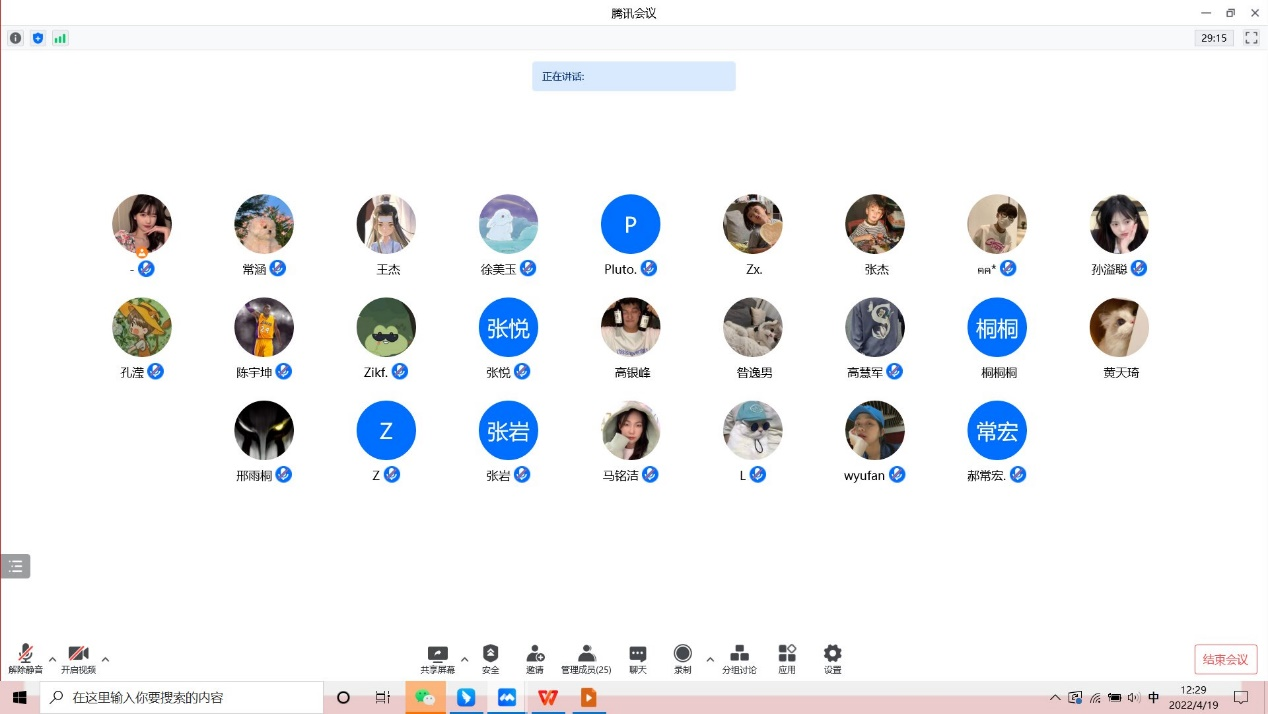Open 分组讨论 breakout rooms

[739, 658]
